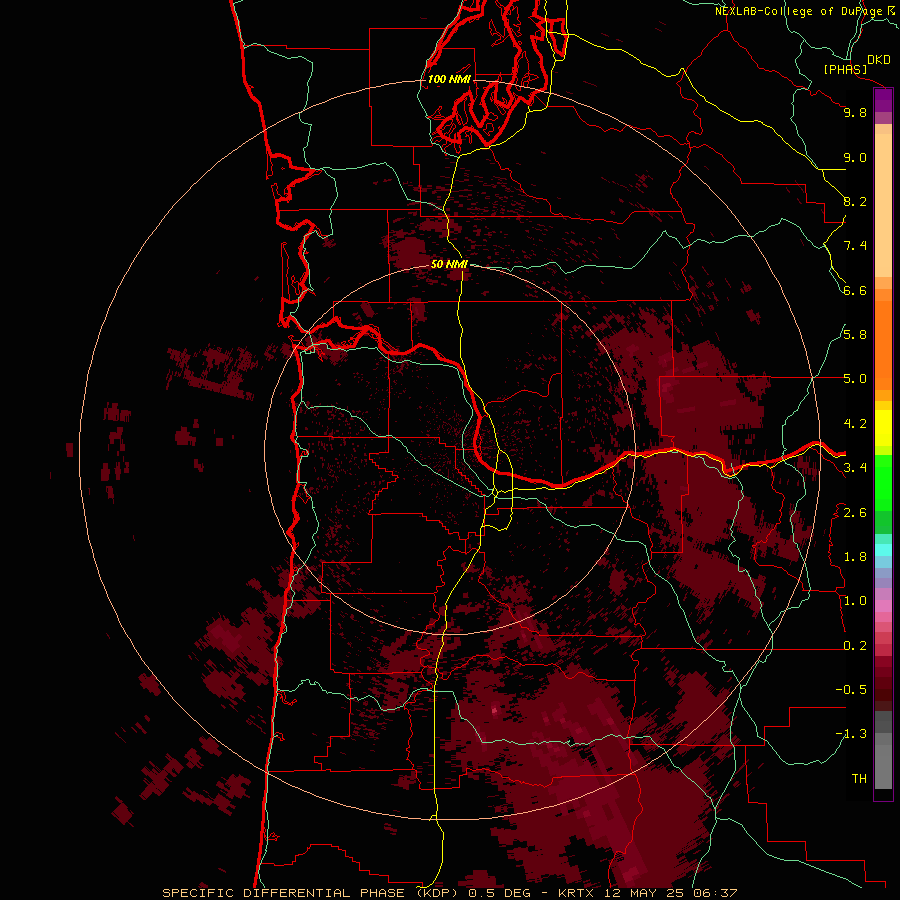Pick the pale peach band on color scale

coord(883,205)
